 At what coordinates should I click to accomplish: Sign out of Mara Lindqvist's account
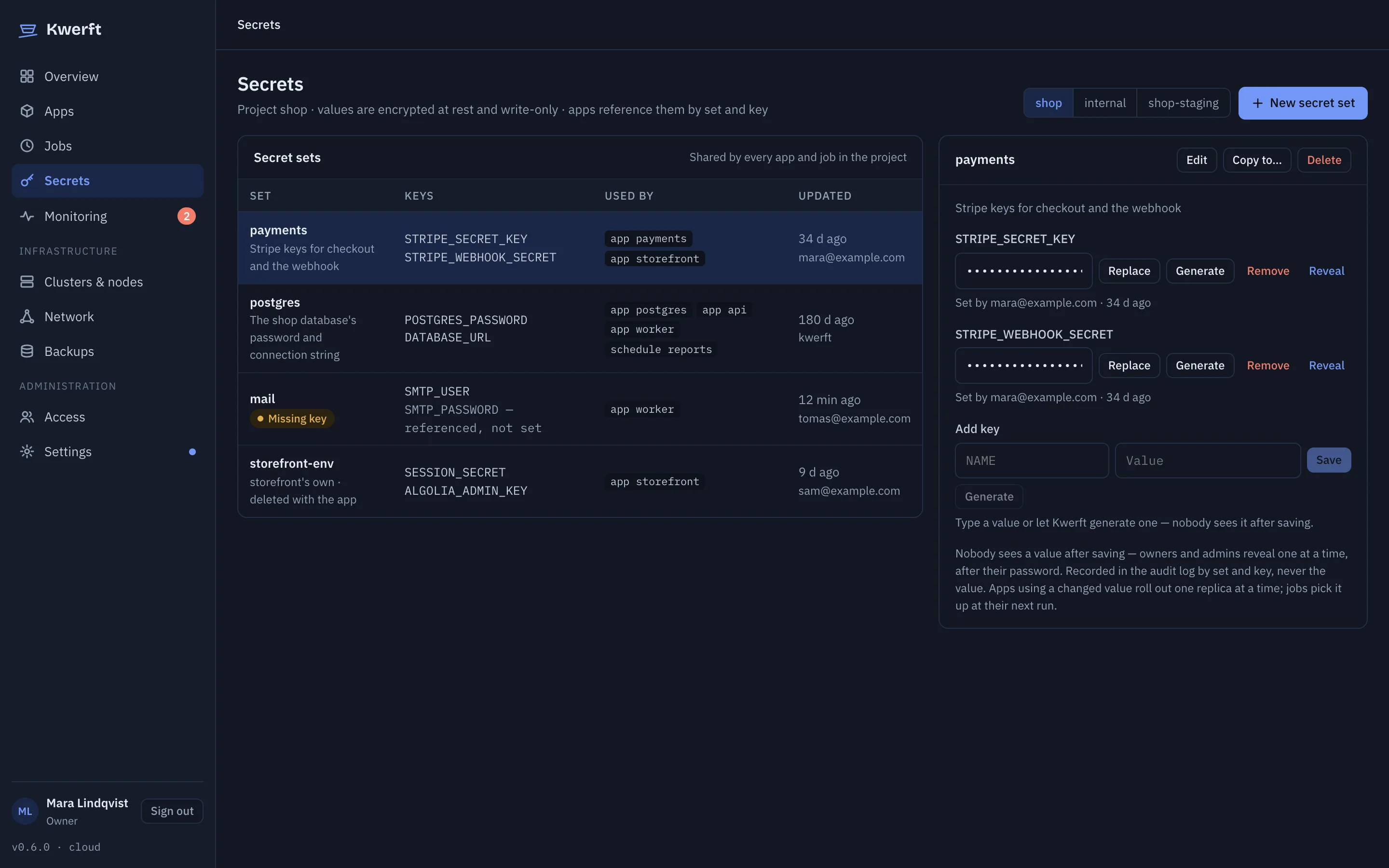point(172,811)
